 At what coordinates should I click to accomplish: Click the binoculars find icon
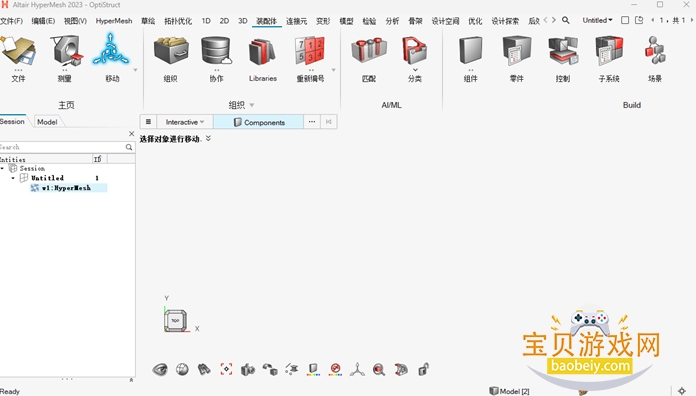pyautogui.click(x=204, y=369)
